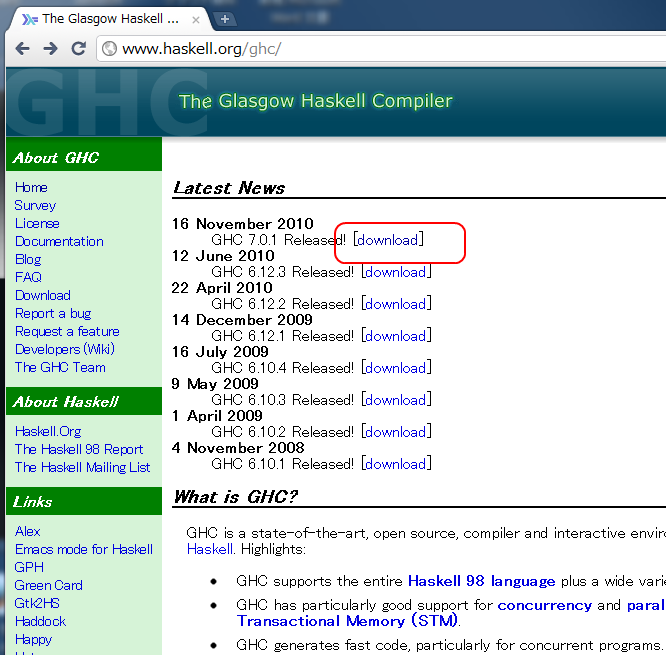Open the Haskell link in the GHC description
666x655 pixels.
[210, 549]
